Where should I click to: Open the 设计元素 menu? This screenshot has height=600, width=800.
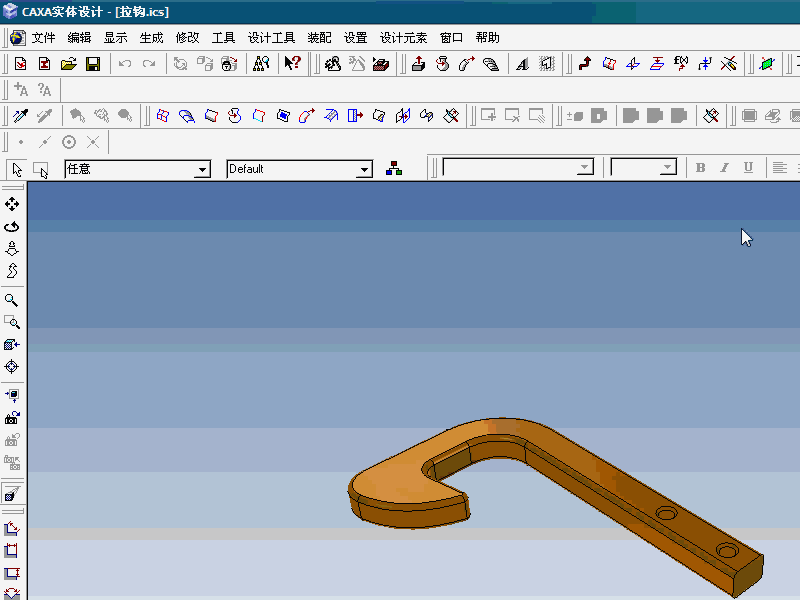pyautogui.click(x=404, y=38)
